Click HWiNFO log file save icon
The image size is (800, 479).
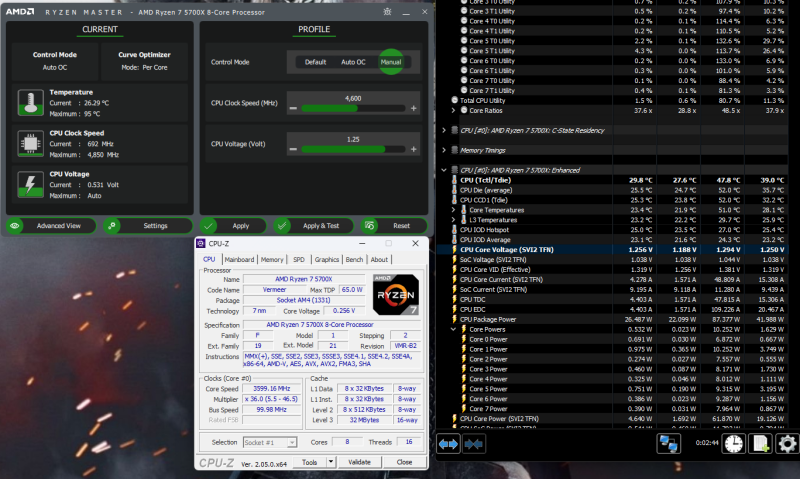click(x=760, y=444)
